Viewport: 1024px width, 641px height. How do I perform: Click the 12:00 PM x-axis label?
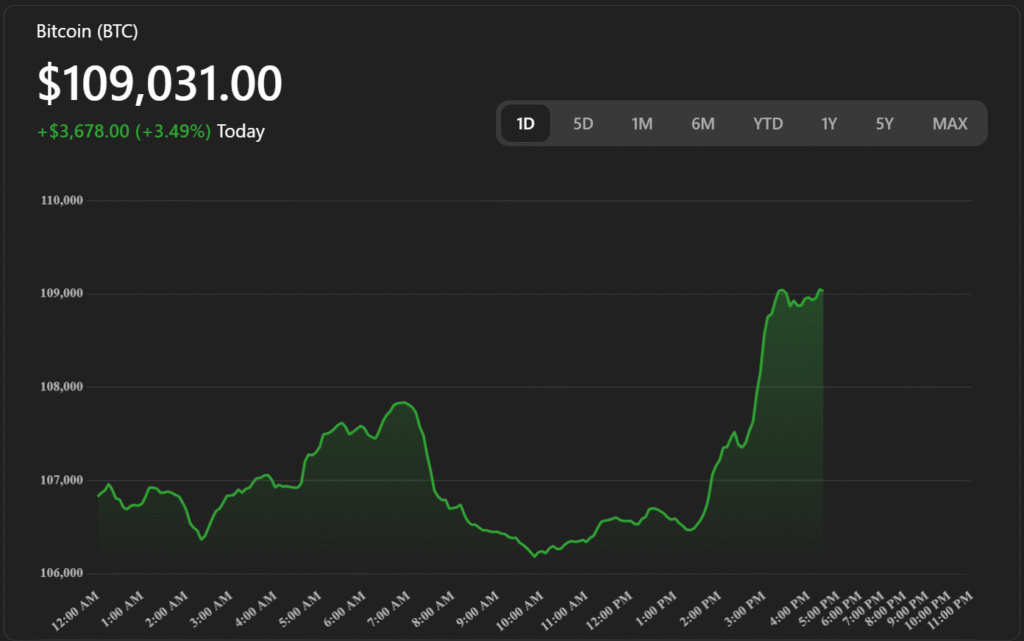click(609, 610)
